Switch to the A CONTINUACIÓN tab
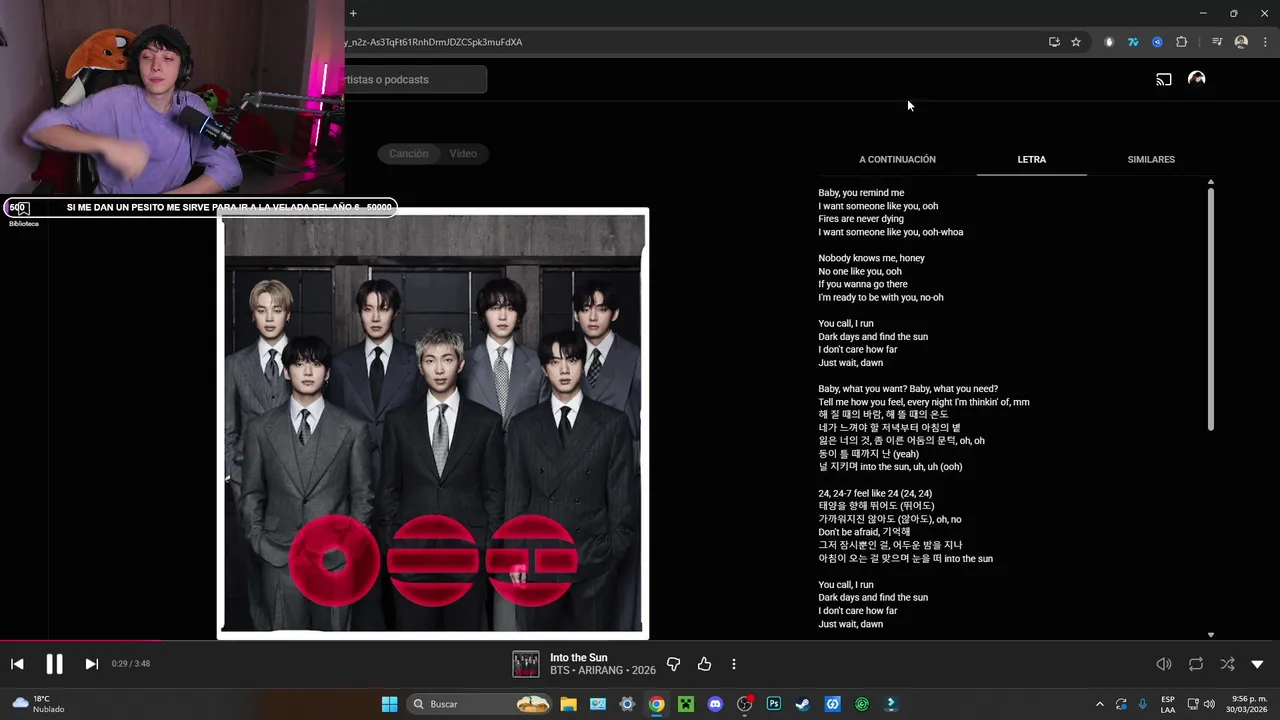The image size is (1280, 720). [897, 159]
